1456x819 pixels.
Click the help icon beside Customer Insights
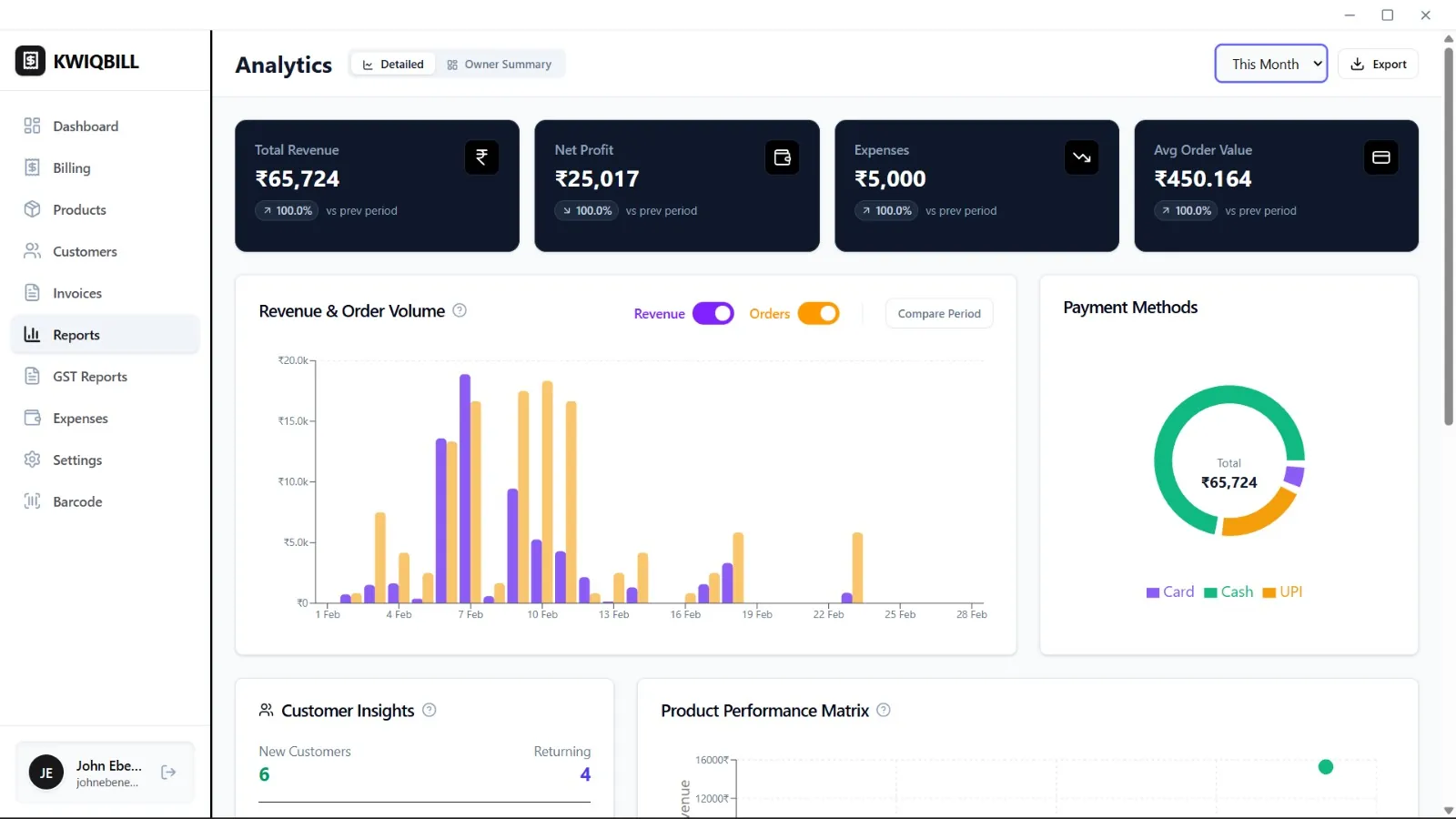tap(430, 710)
